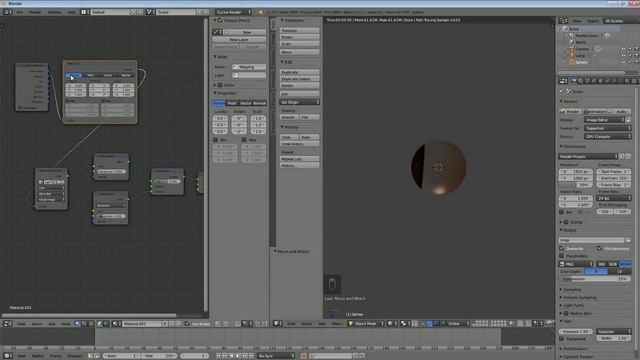
Task: Select the shader nodes tree type icon
Action: [78, 324]
